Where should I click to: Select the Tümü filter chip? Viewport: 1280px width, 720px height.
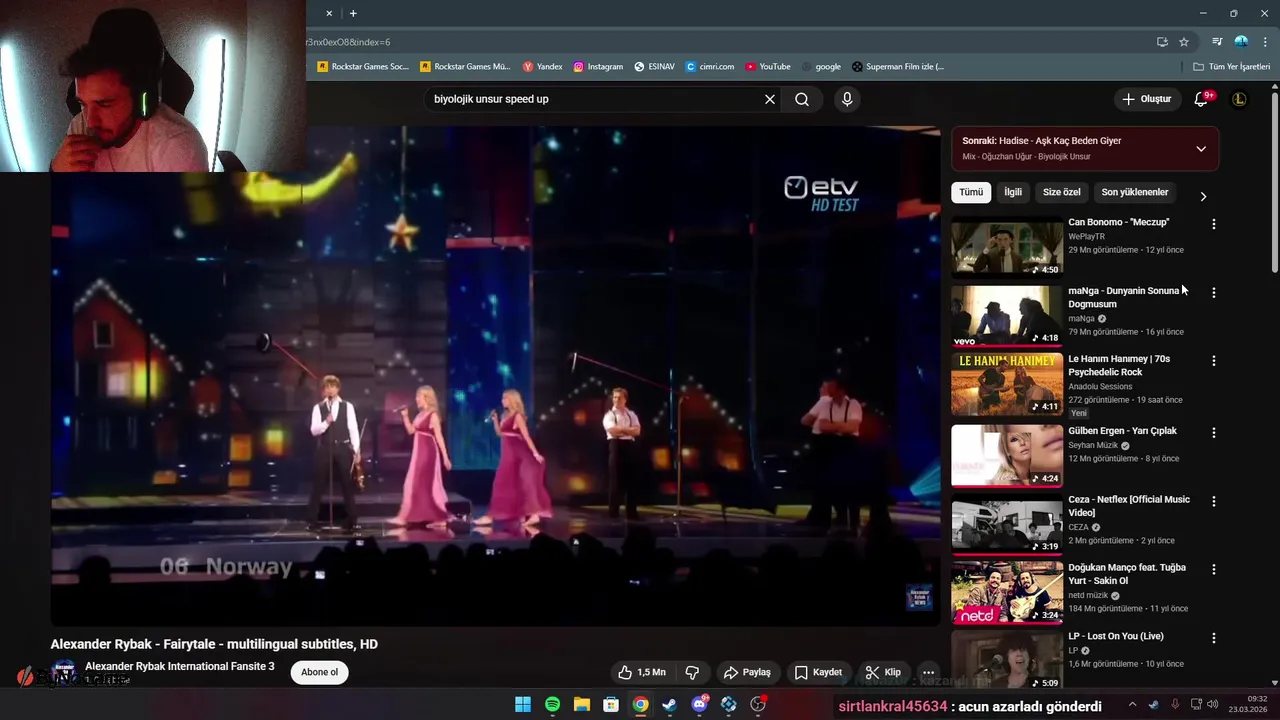[x=971, y=192]
